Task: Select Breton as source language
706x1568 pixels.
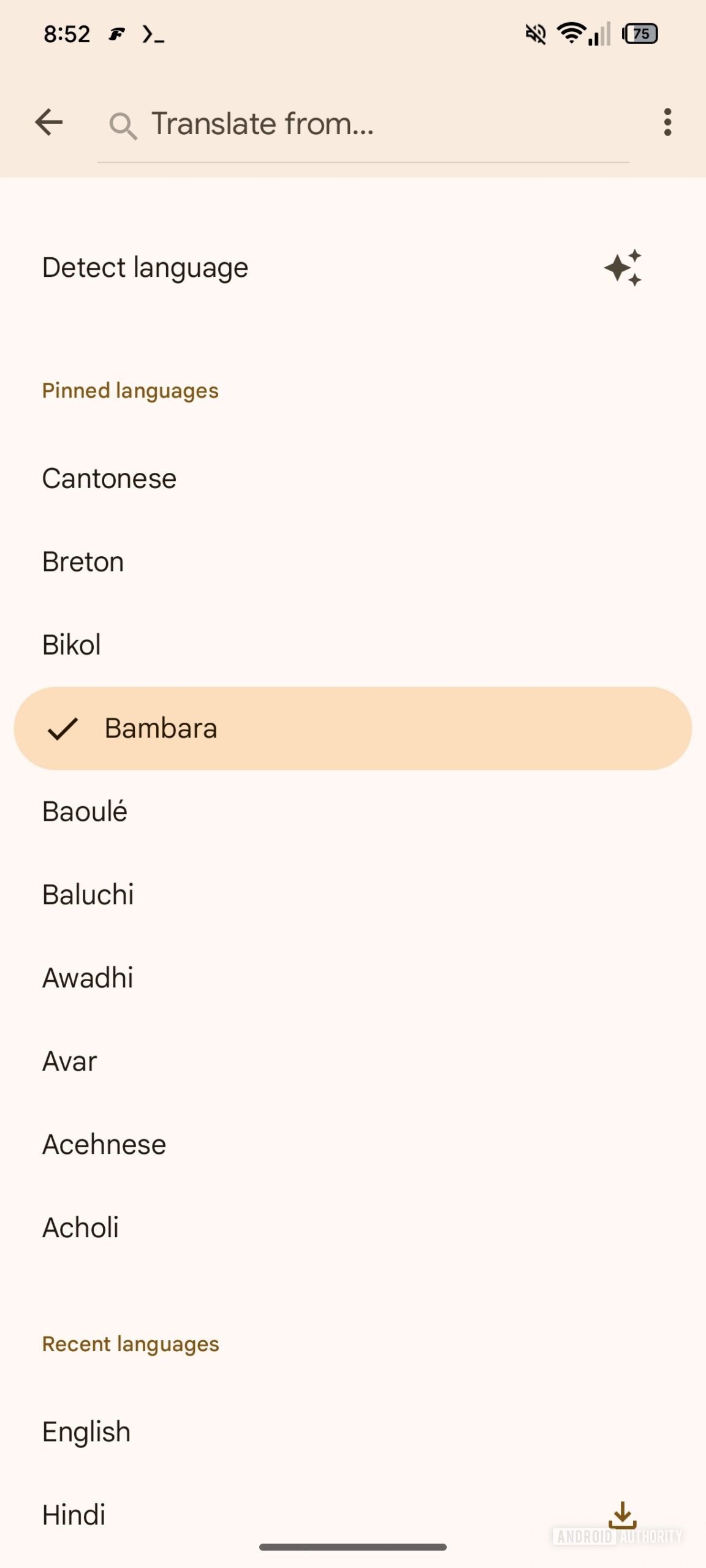Action: coord(83,561)
